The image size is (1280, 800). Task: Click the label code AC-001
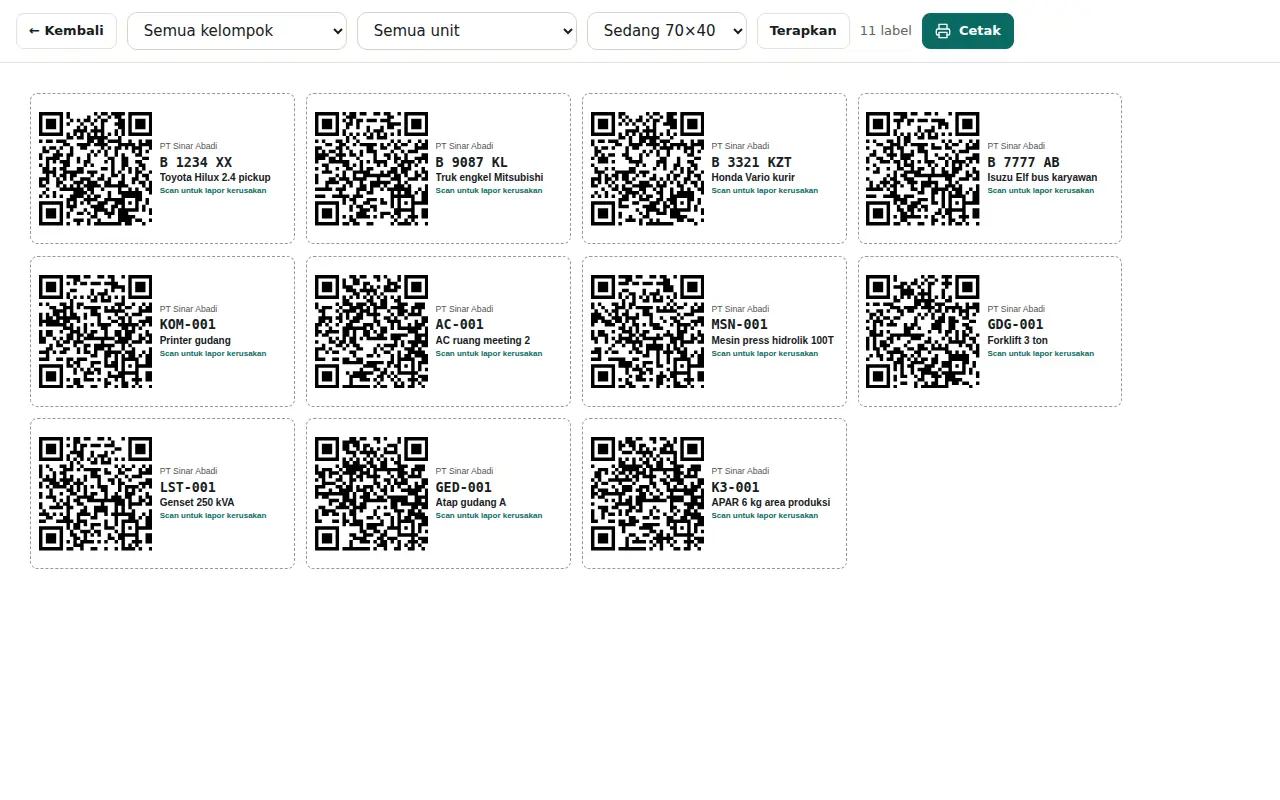[460, 324]
